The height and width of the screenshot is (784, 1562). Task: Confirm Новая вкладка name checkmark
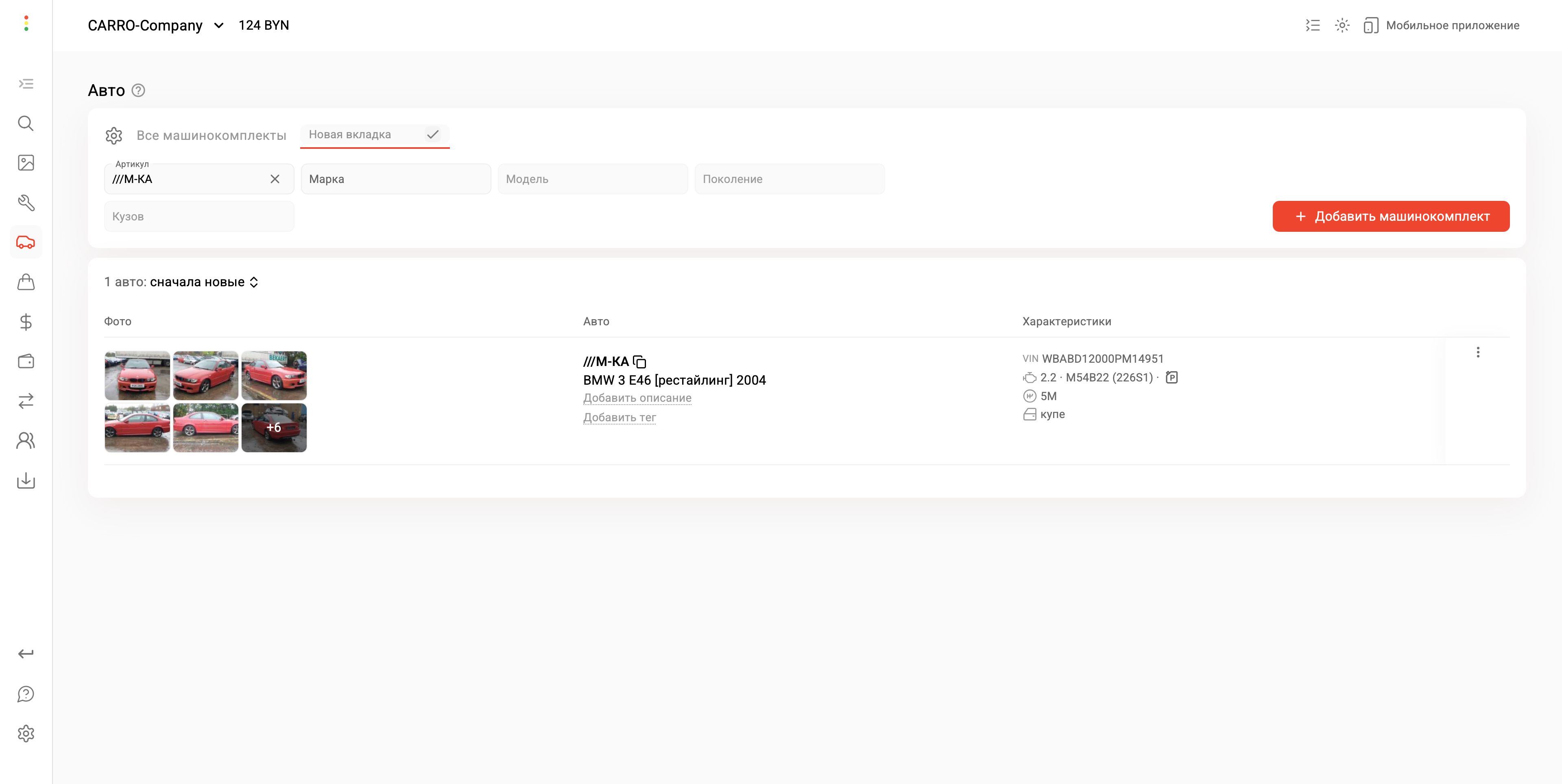[432, 135]
